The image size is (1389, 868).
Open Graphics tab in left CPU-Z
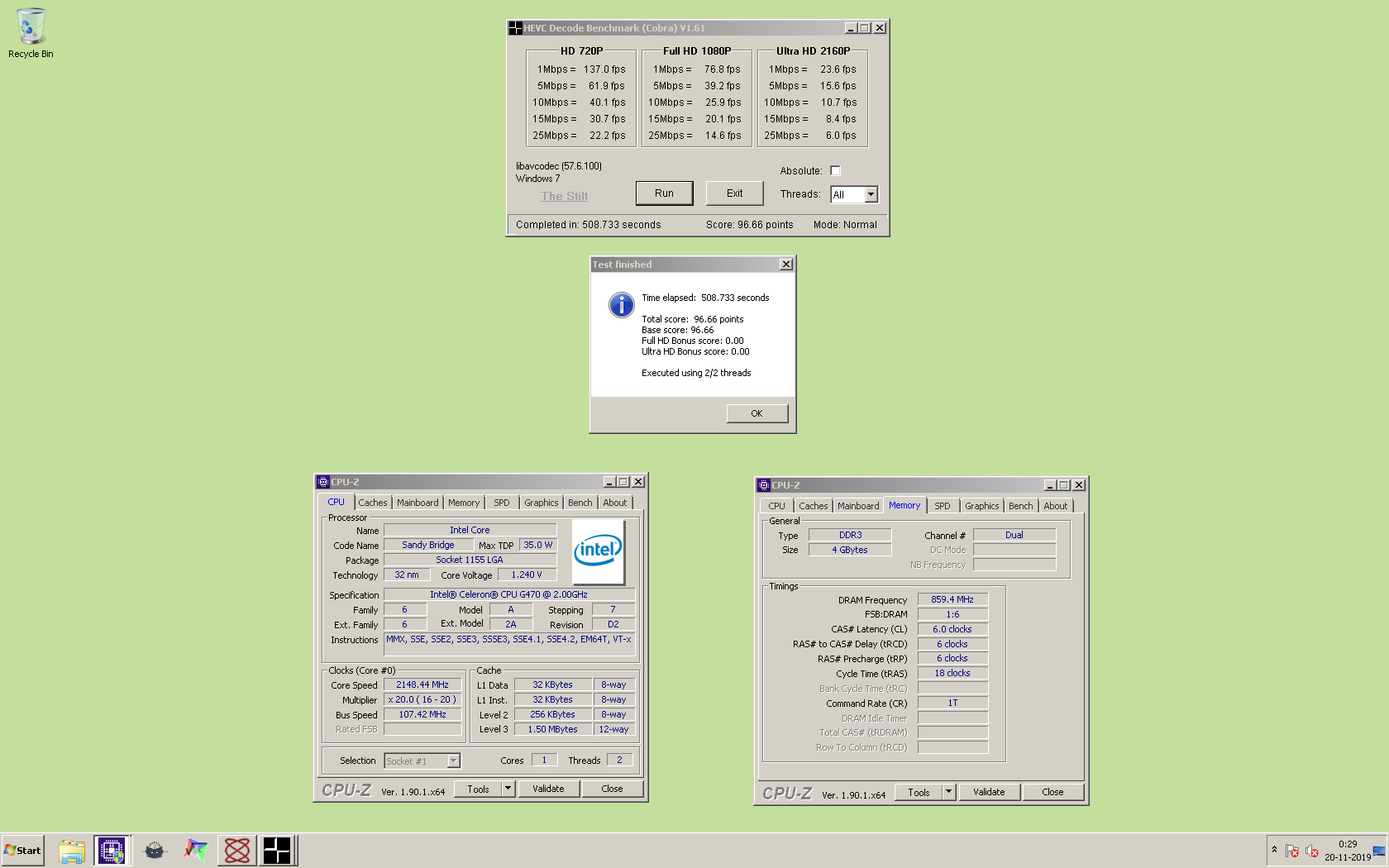coord(542,503)
